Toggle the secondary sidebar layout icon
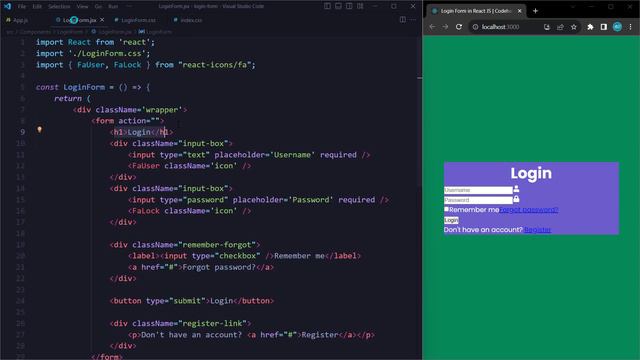 point(349,6)
